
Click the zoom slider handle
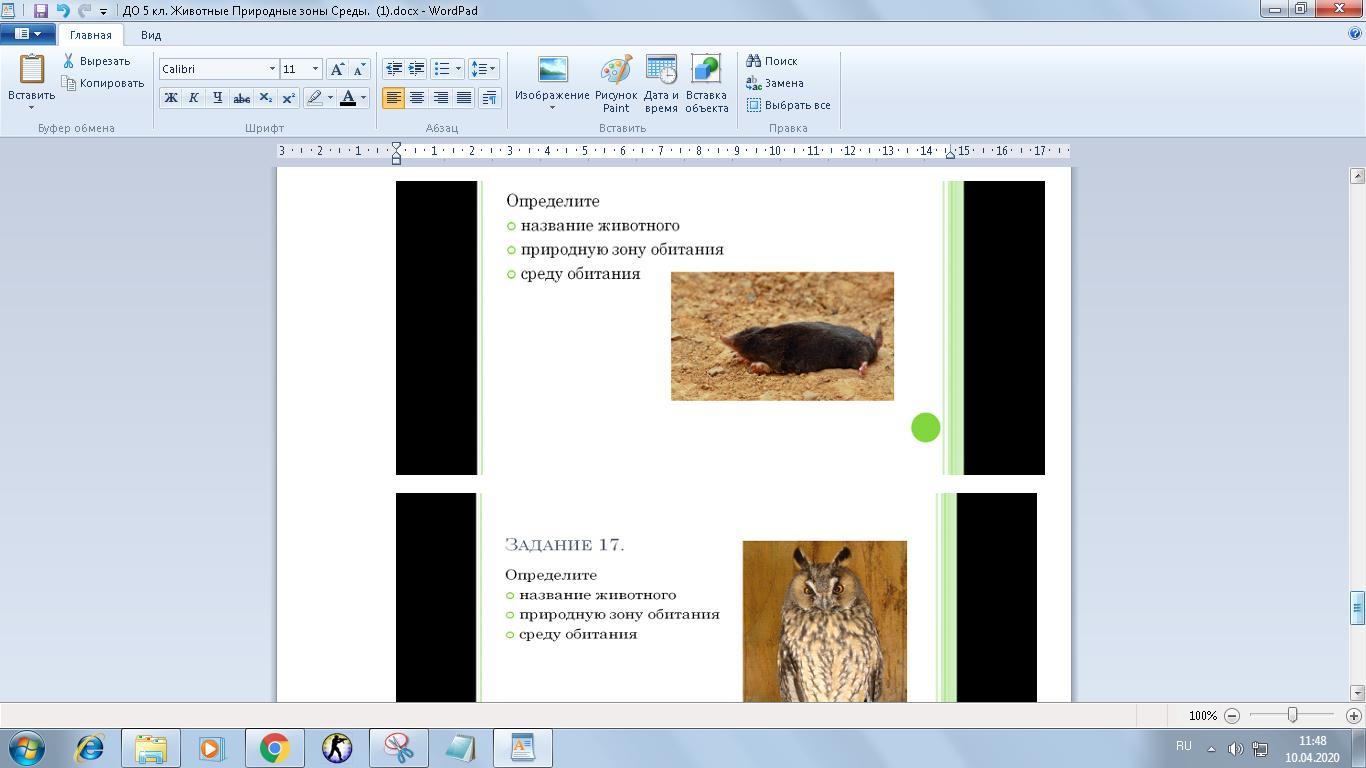[x=1292, y=715]
